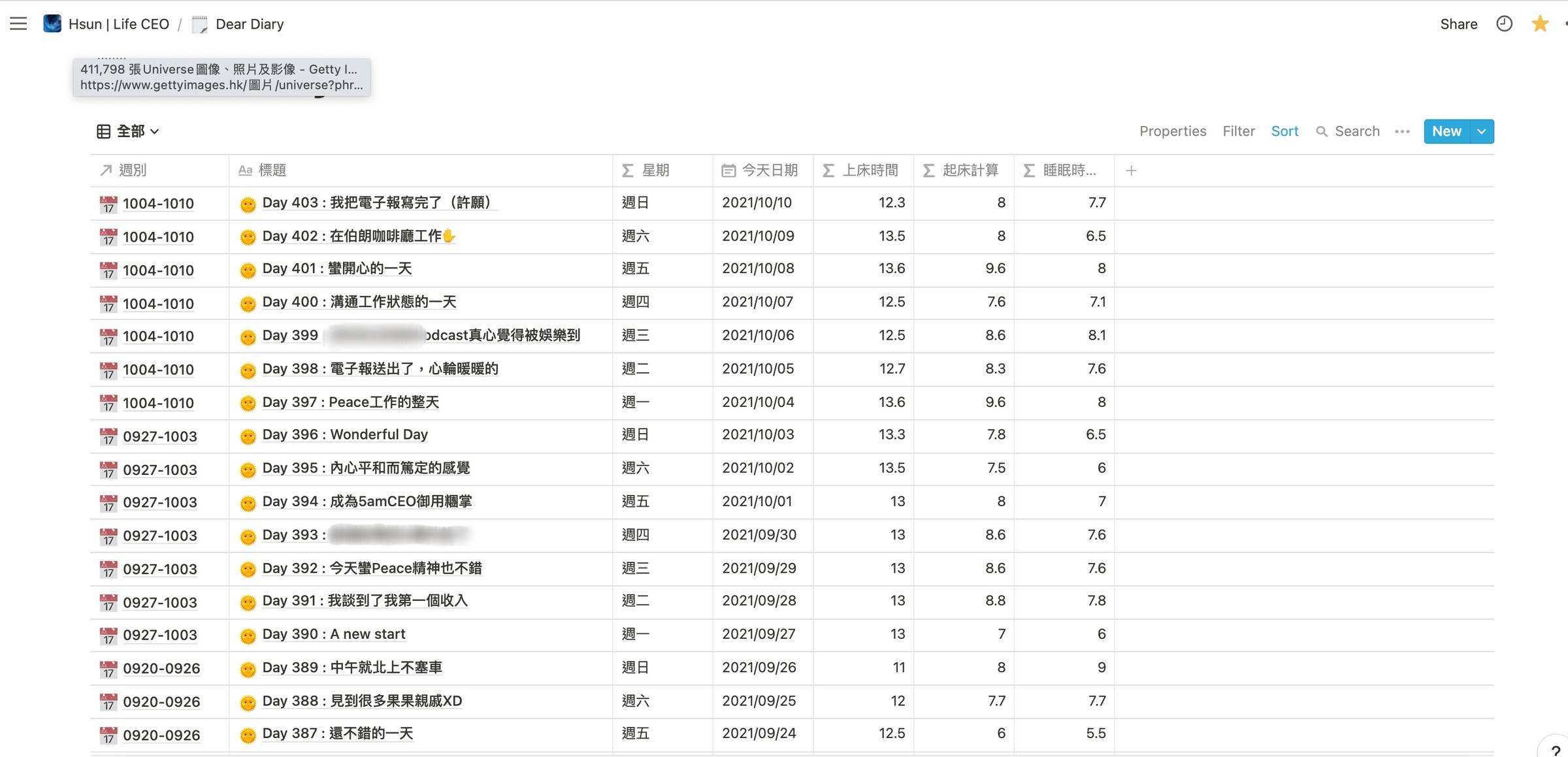1568x757 pixels.
Task: Click the calendar icon of 0920-0926 Day 389
Action: 108,669
